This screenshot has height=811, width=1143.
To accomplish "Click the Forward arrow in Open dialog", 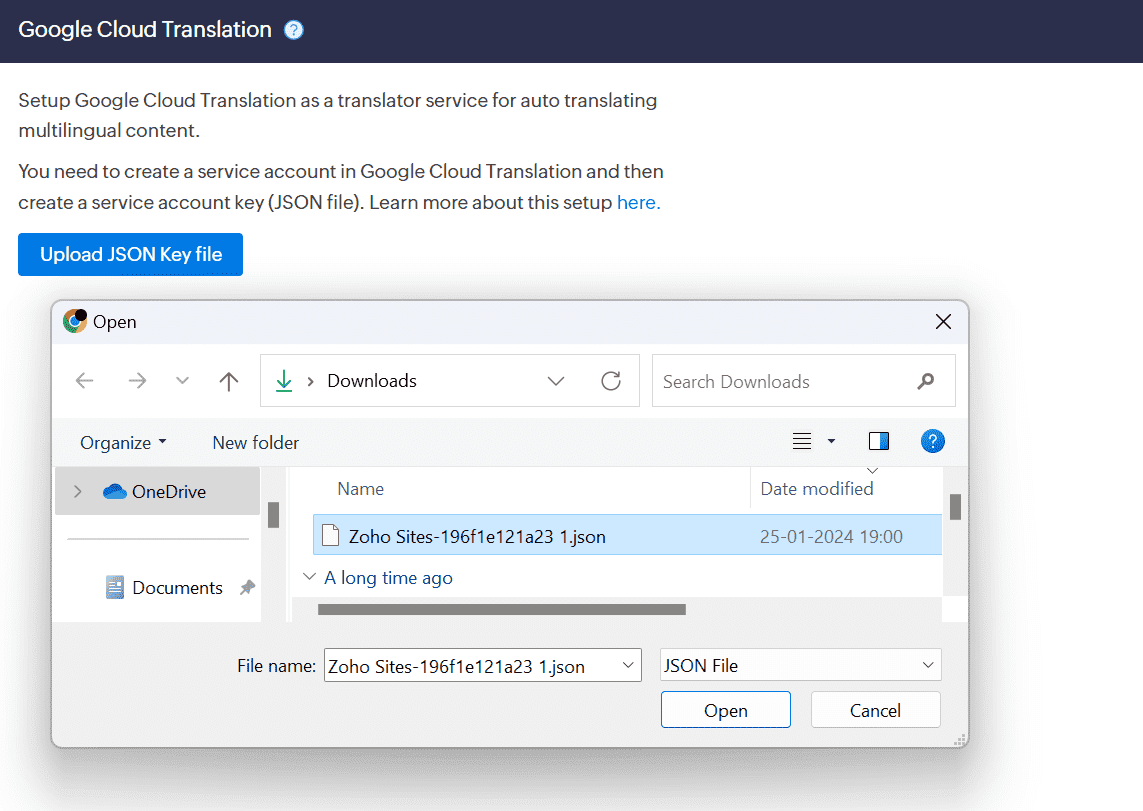I will [137, 380].
